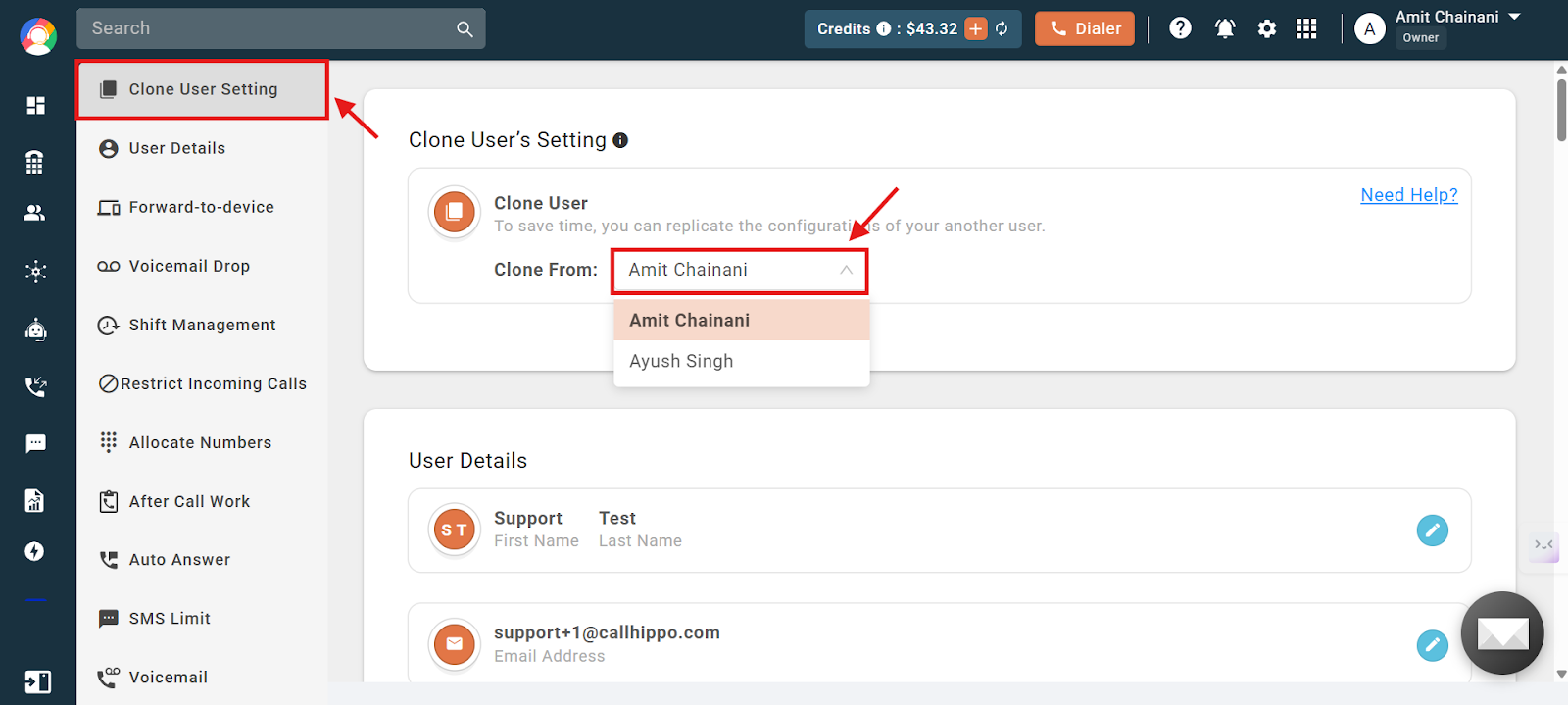Open the dashboard icon in left sidebar

pyautogui.click(x=36, y=105)
